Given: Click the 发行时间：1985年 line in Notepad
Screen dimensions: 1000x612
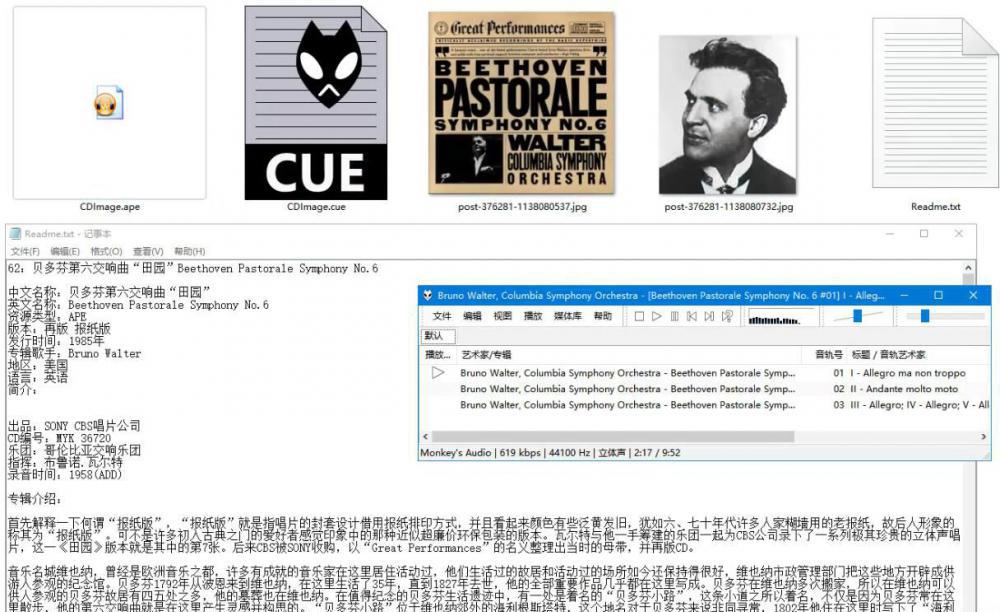Looking at the screenshot, I should click(x=55, y=341).
